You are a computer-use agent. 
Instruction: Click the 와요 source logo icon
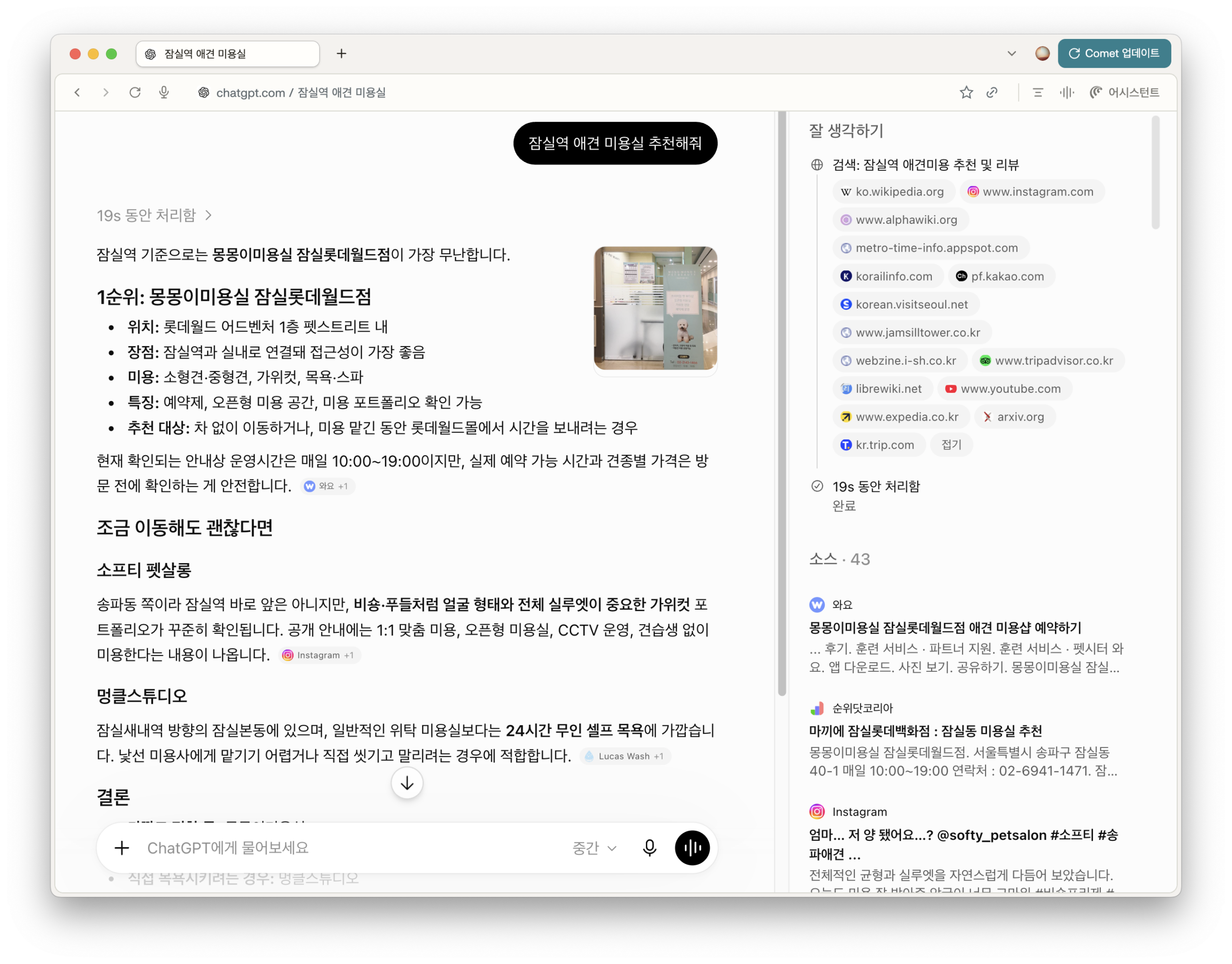[816, 604]
